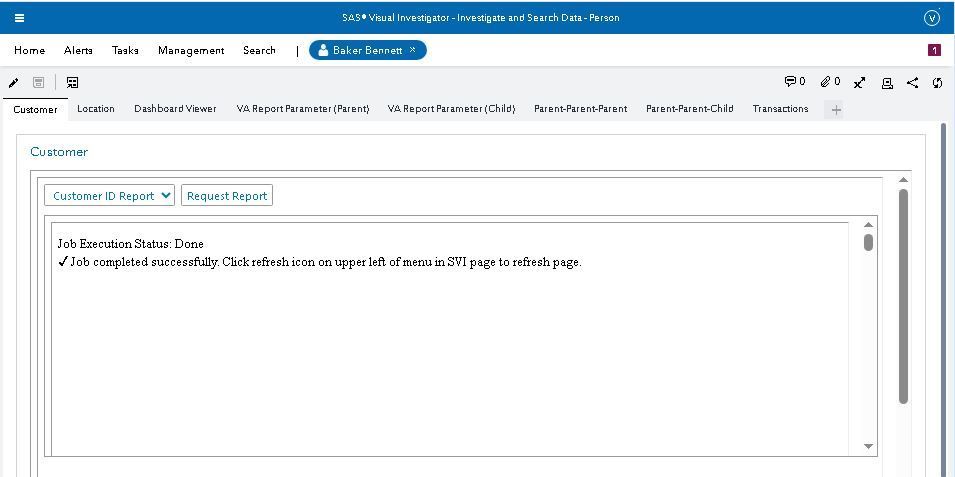The image size is (955, 477).
Task: Select the Customer tab
Action: coord(35,110)
